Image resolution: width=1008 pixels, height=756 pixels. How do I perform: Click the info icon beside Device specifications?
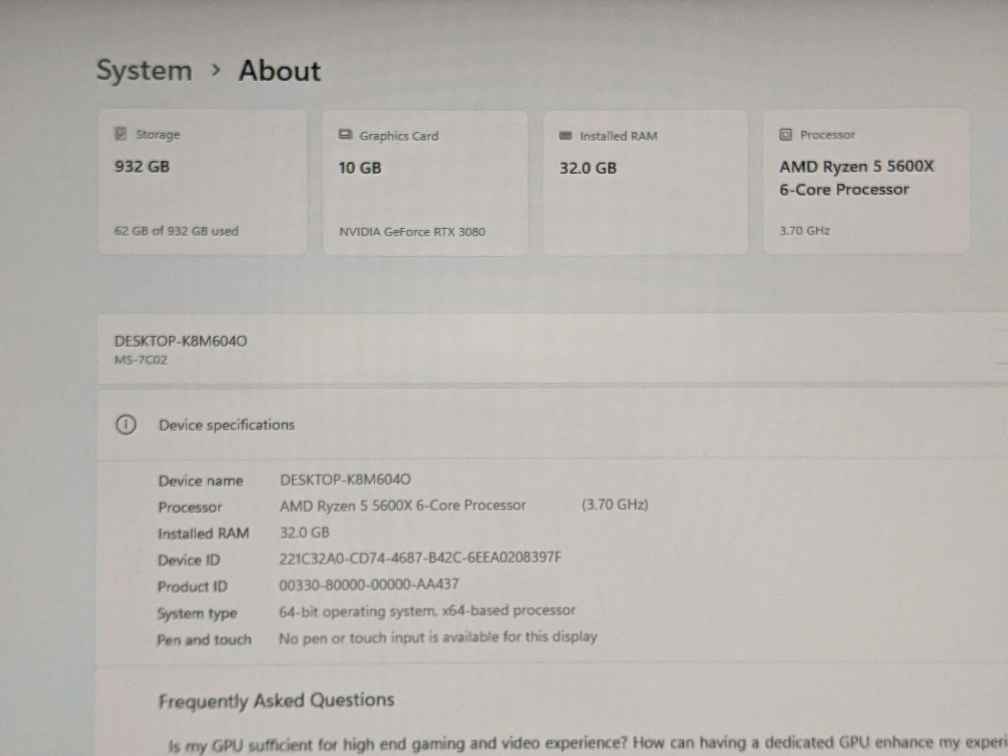(x=125, y=425)
